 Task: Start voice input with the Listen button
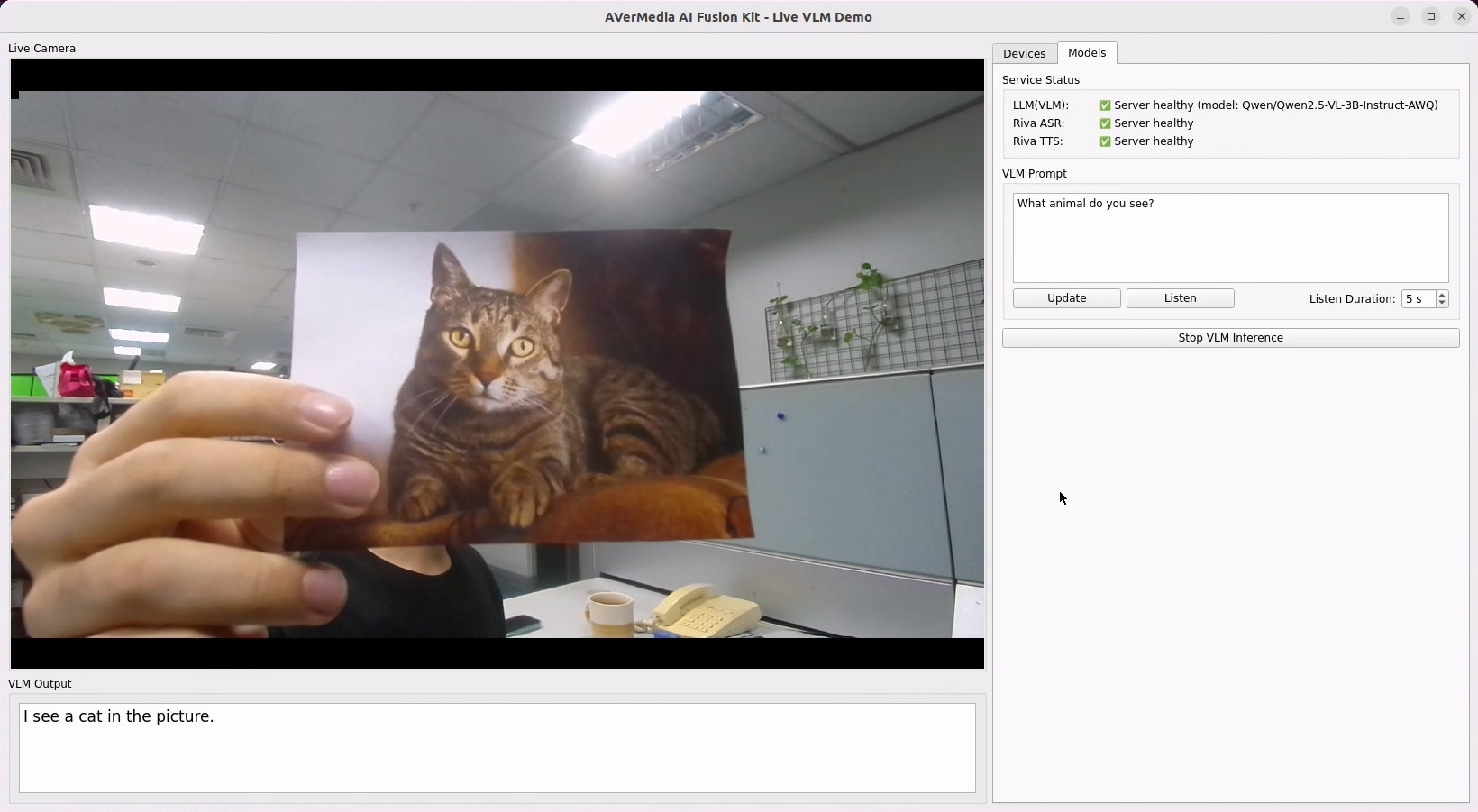click(1180, 298)
